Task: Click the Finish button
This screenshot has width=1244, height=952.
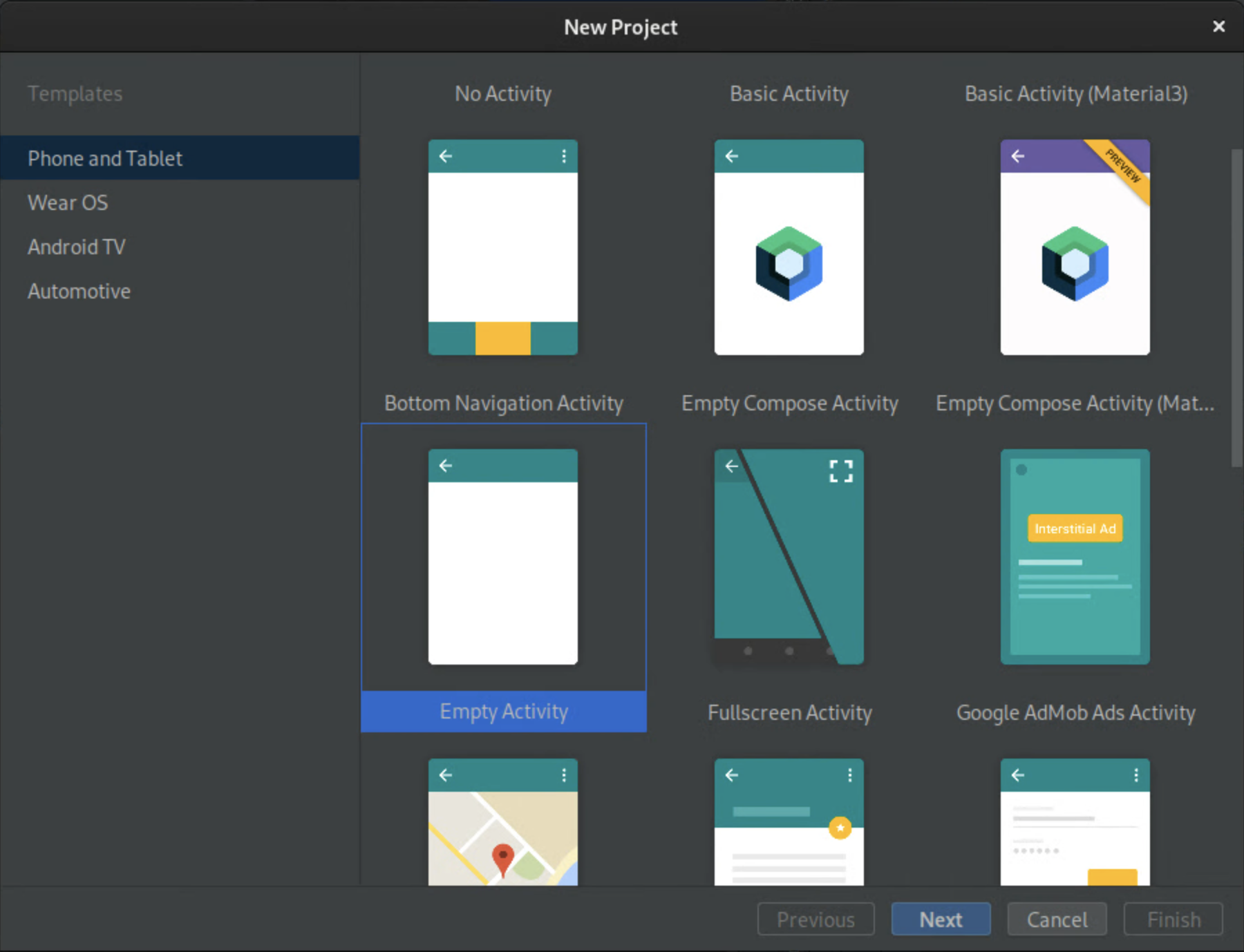Action: (1173, 920)
